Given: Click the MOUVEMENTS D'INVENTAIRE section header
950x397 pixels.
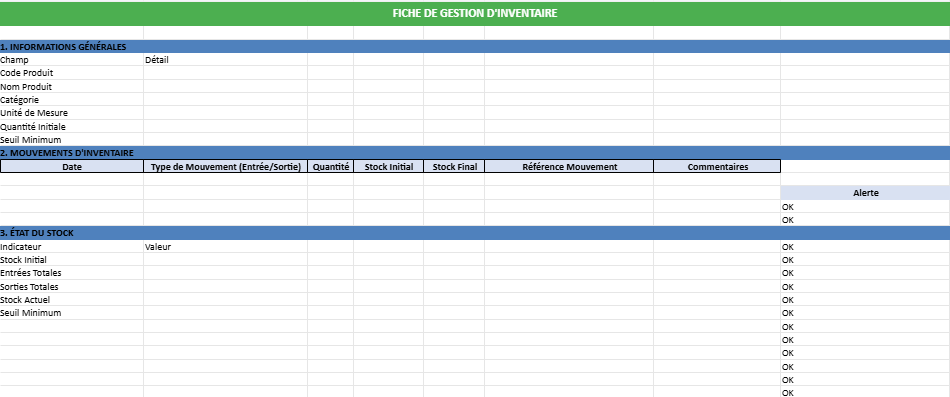Looking at the screenshot, I should point(475,153).
